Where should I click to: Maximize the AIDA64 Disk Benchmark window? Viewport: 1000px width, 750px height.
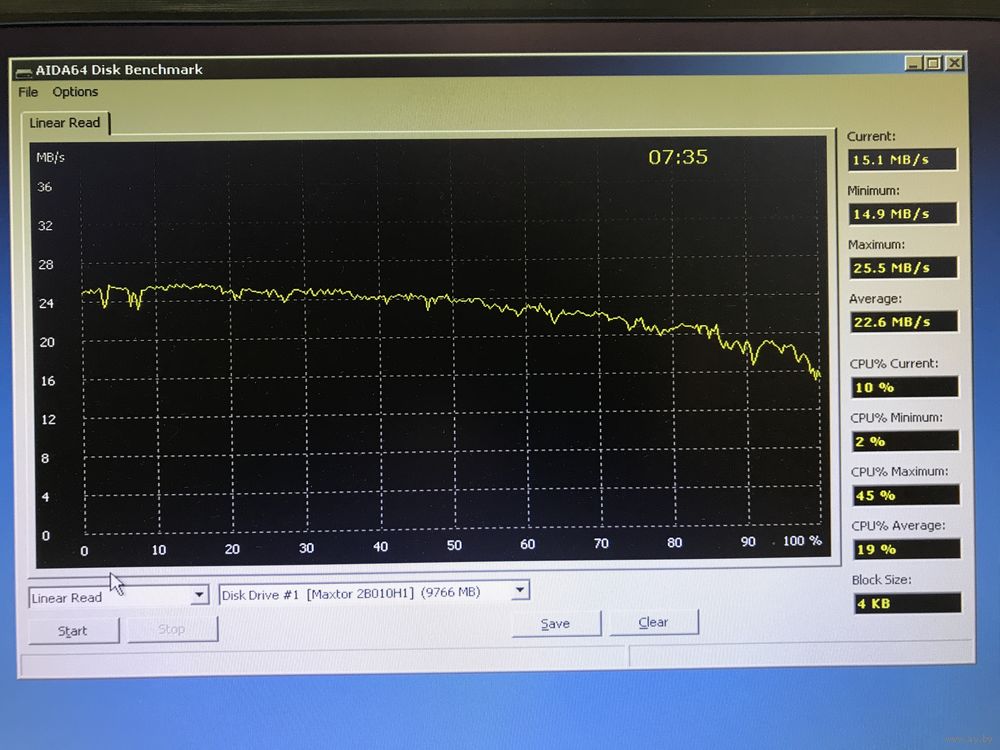(x=933, y=63)
